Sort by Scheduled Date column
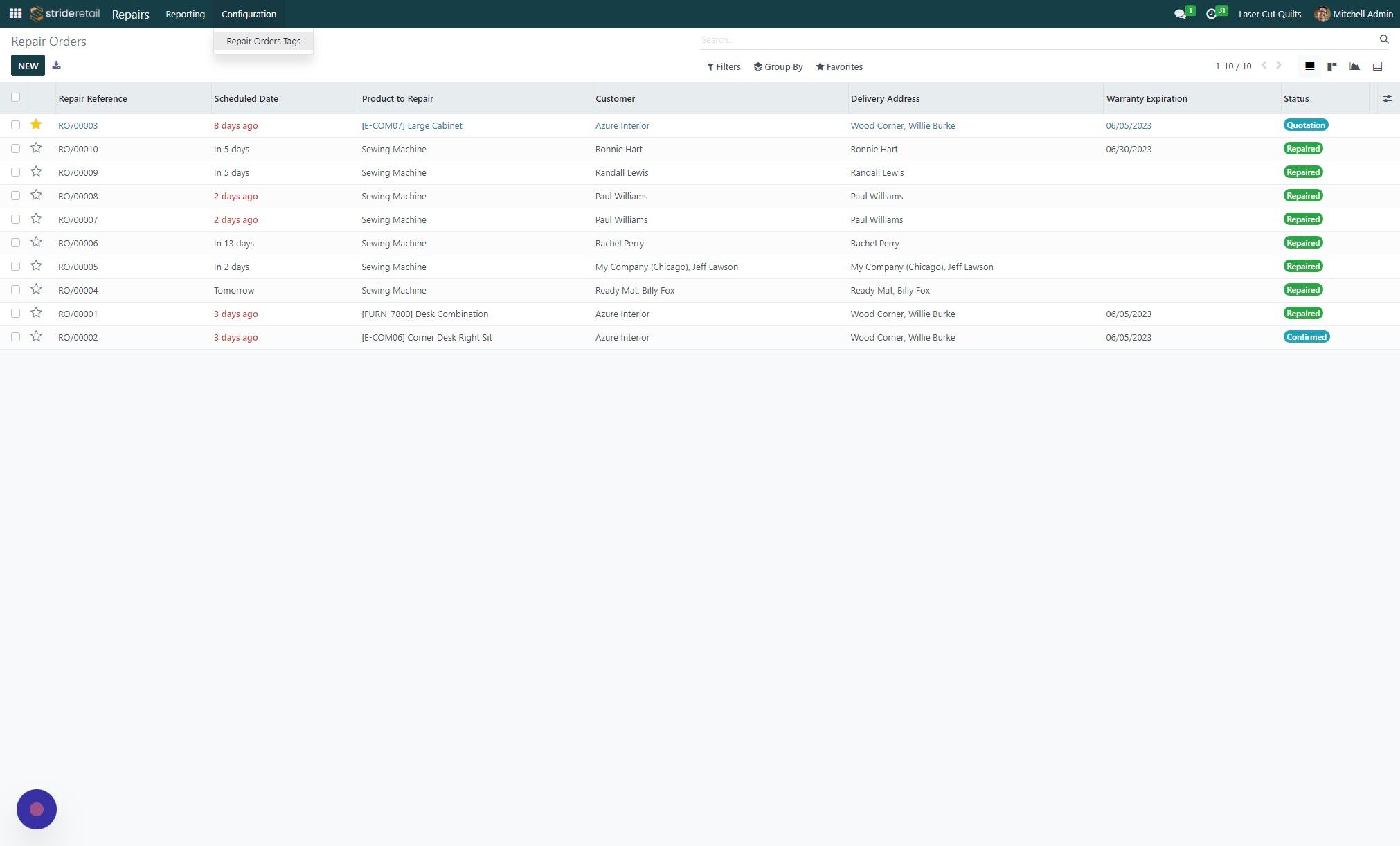 pos(246,98)
